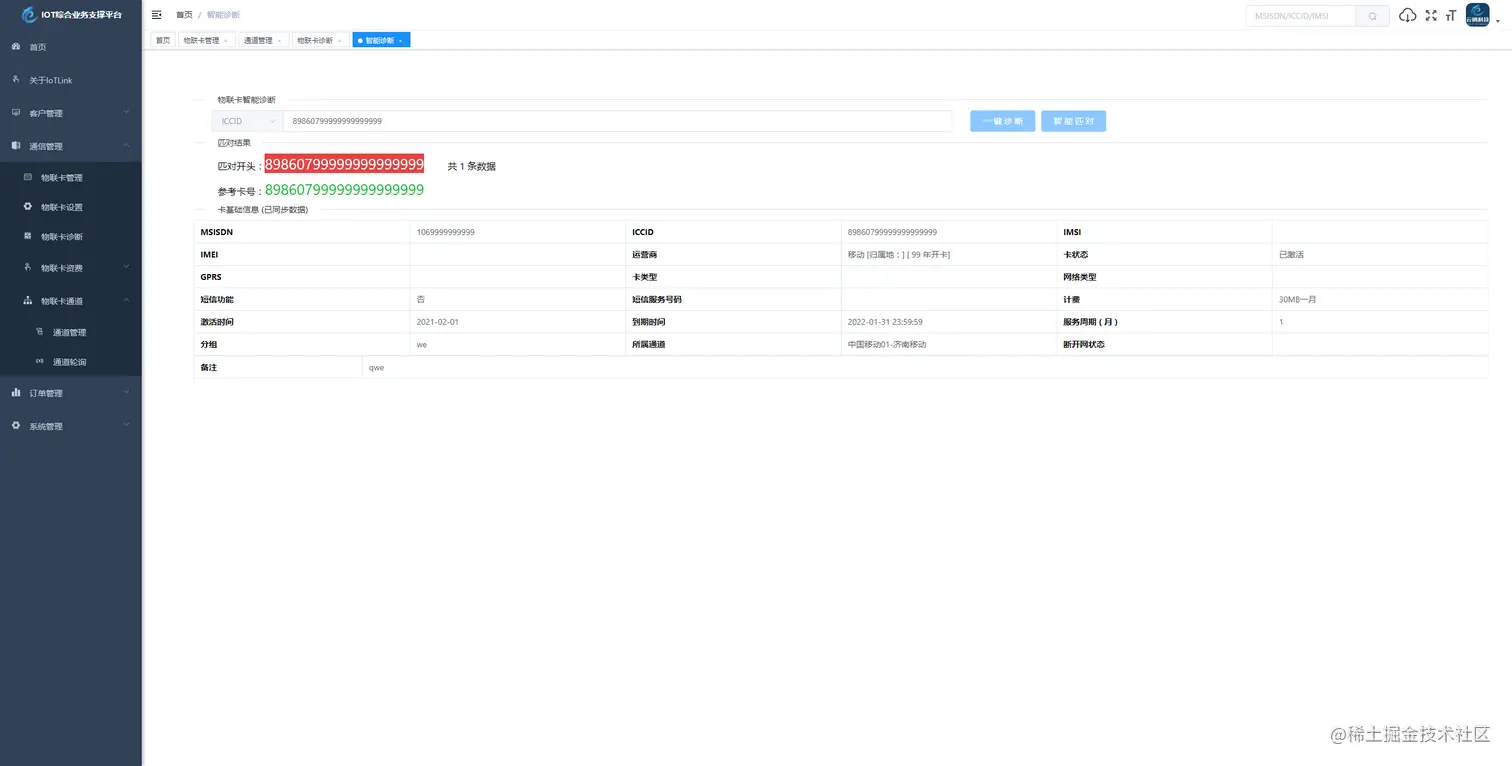
Task: Click the 通道轮询 submenu icon
Action: (40, 362)
